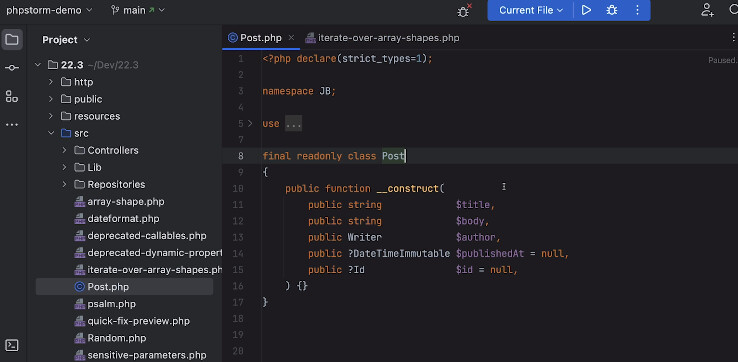Click the Writer type hint
This screenshot has height=362, width=738.
(365, 237)
